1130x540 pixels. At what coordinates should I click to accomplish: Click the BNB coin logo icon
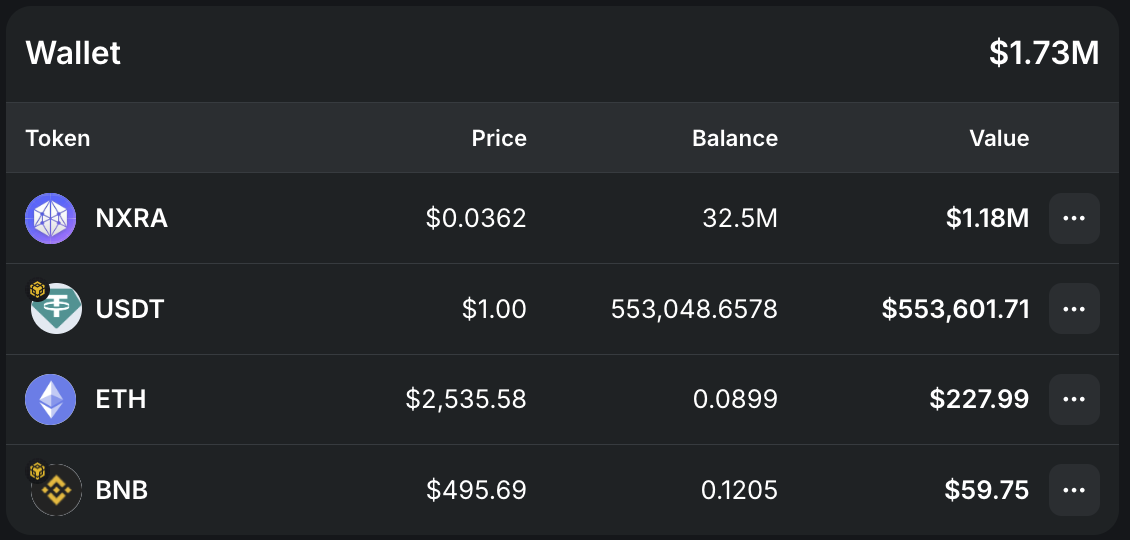point(56,490)
